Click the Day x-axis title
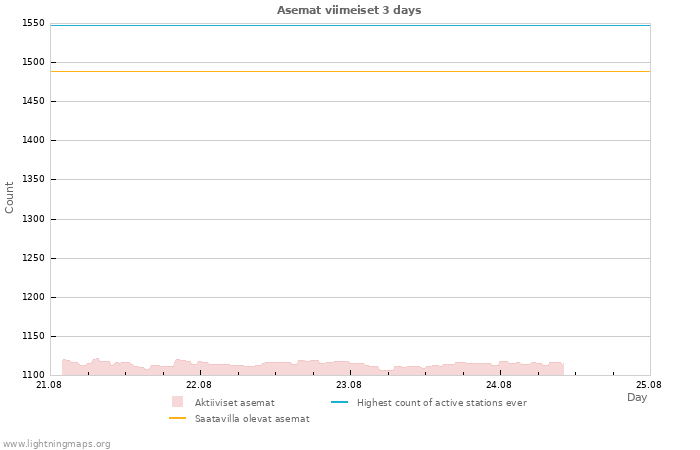 pos(637,397)
